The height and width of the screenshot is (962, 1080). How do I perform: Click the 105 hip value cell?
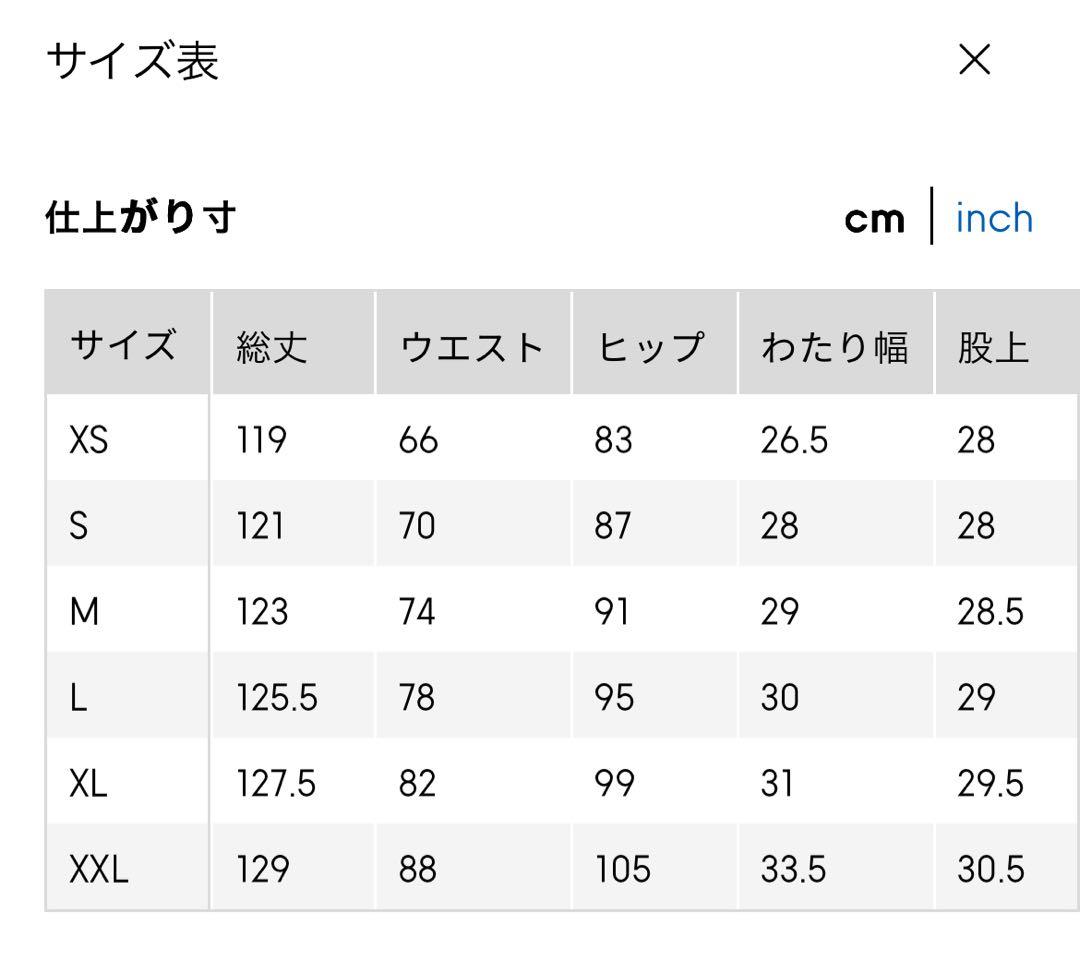(x=622, y=870)
